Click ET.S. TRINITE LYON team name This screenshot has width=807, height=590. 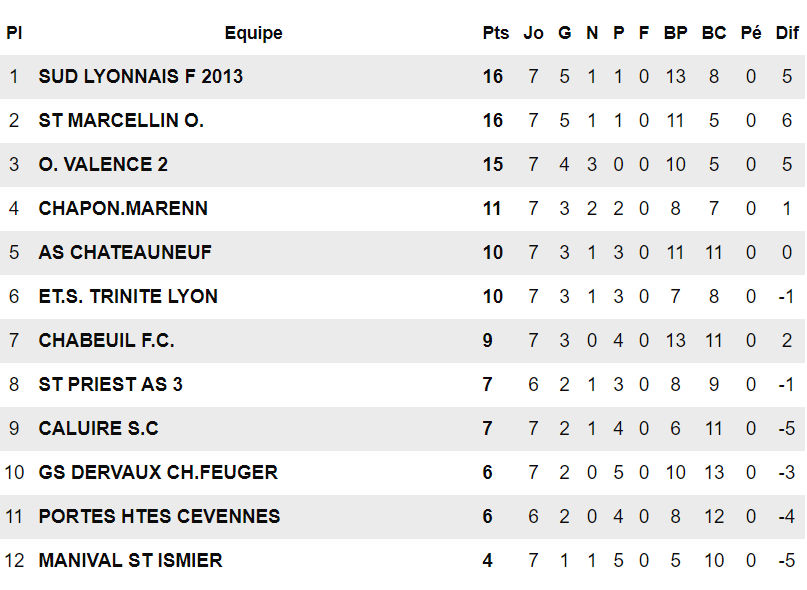click(128, 297)
